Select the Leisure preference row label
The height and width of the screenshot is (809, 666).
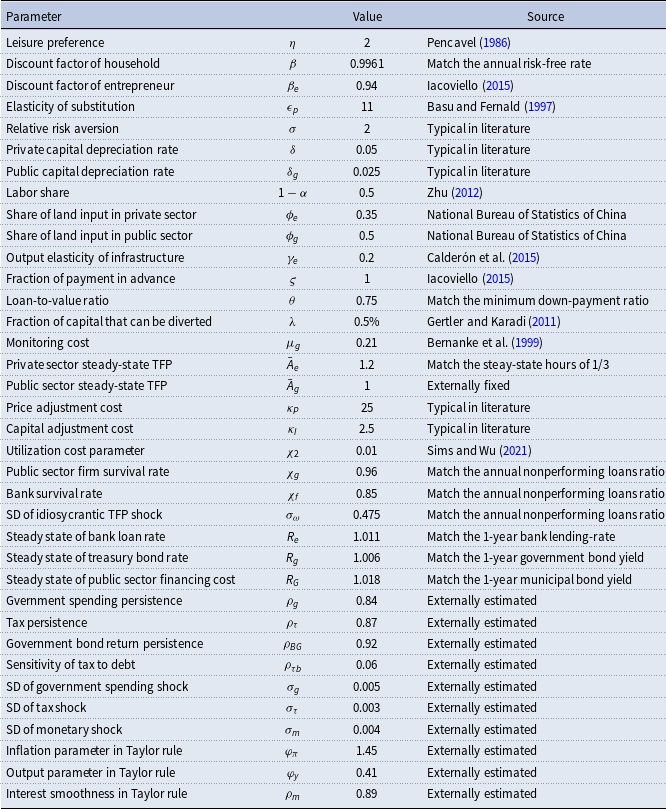pyautogui.click(x=54, y=43)
